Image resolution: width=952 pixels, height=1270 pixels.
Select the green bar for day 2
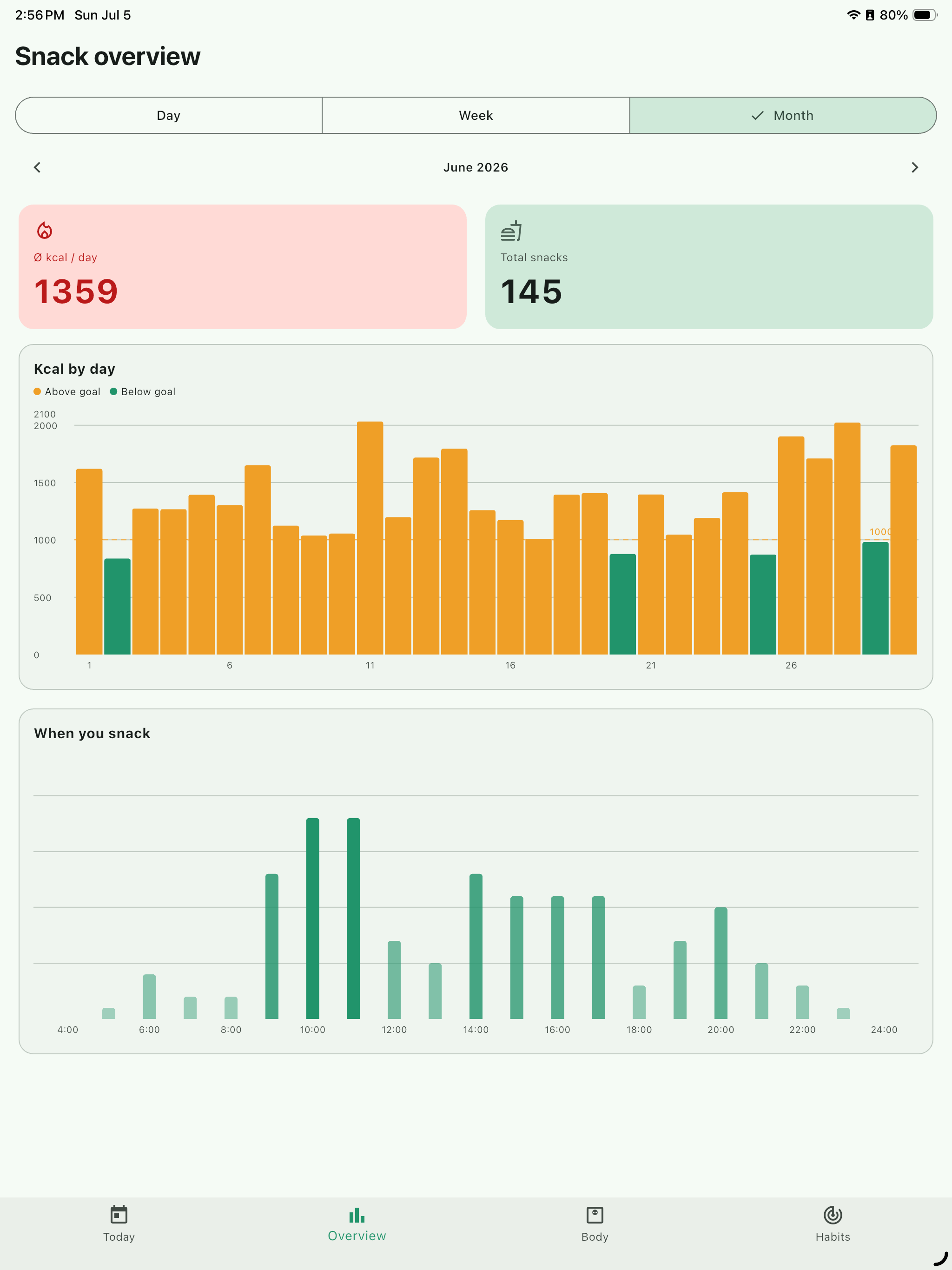point(117,606)
